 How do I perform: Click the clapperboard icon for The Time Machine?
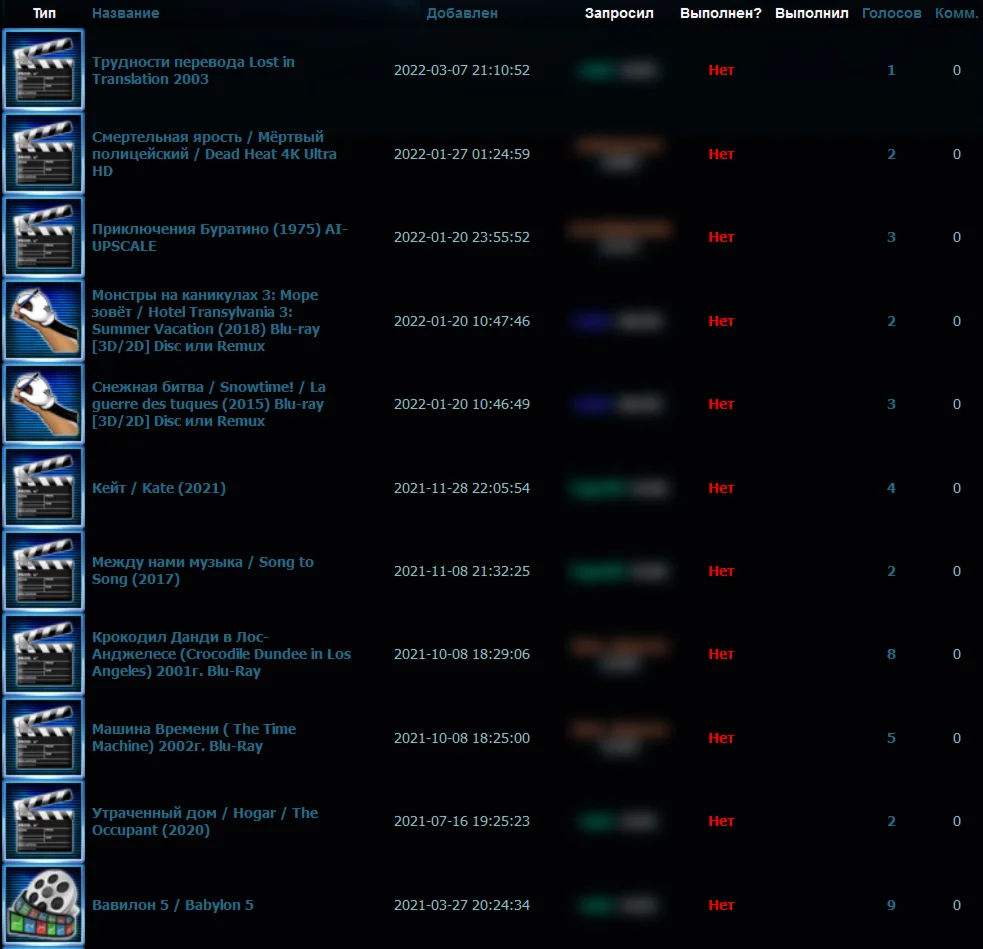coord(43,738)
